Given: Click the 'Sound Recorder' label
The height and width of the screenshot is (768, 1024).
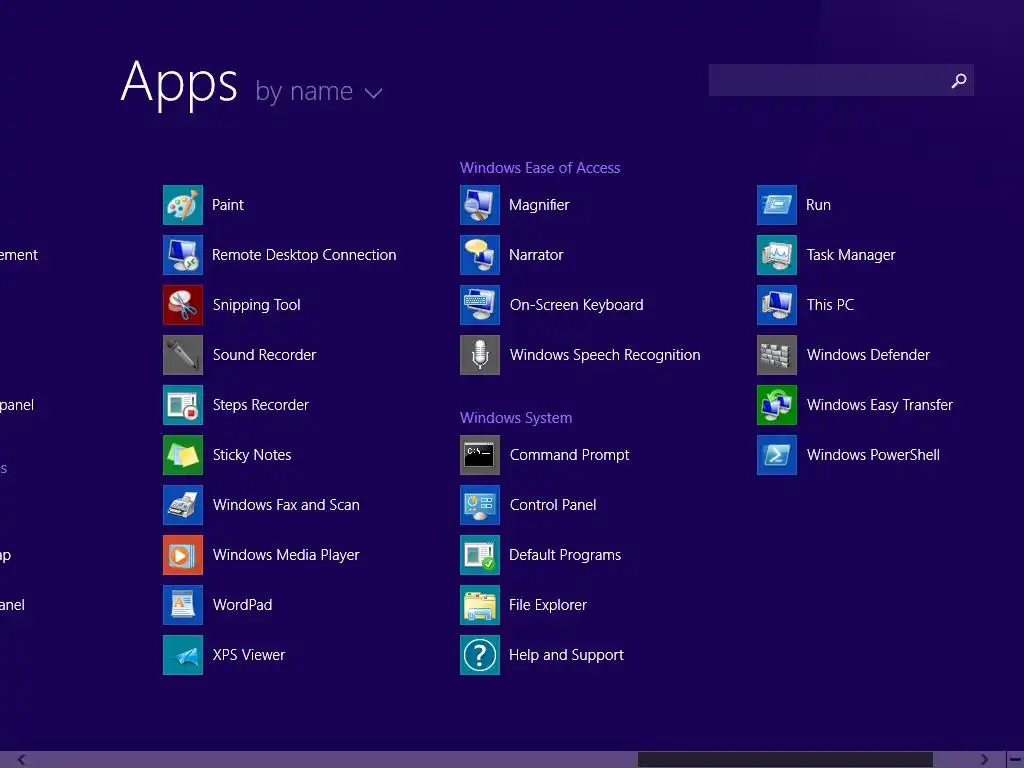Looking at the screenshot, I should point(264,355).
